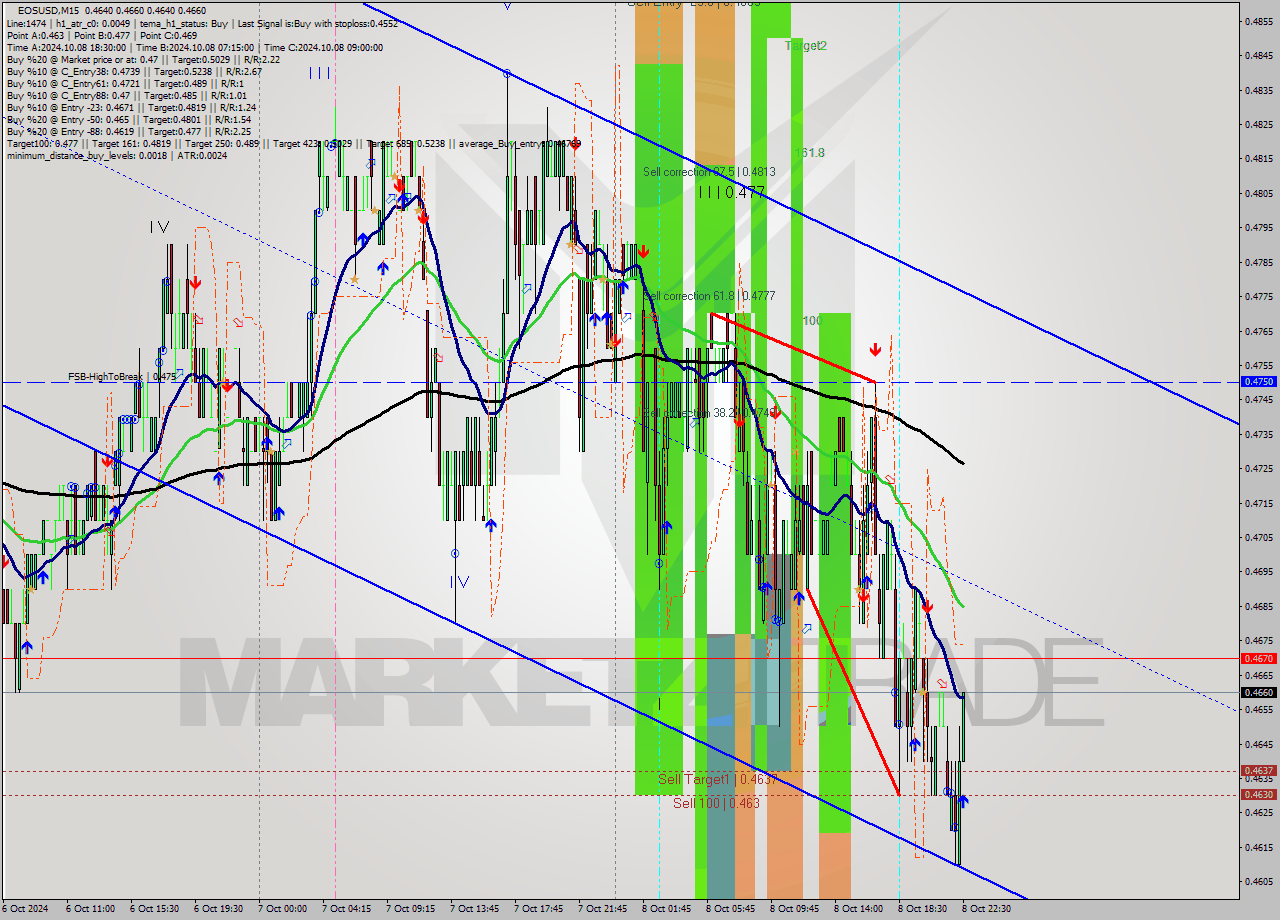Select 'Buy %10 @ C_Entry88: 0.47' line

click(x=126, y=95)
